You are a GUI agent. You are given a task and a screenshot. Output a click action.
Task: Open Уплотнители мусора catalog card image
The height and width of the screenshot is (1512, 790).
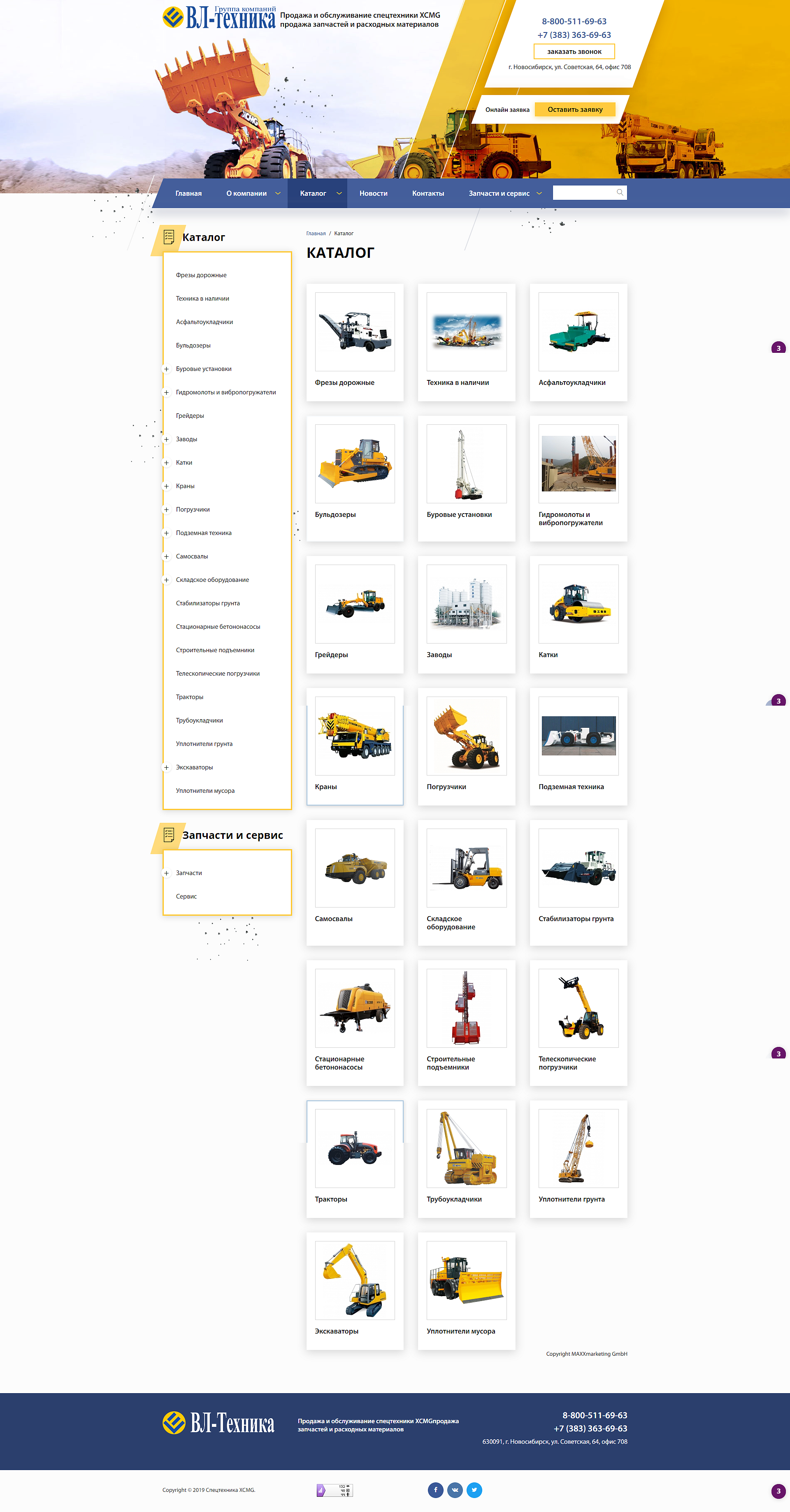(466, 1280)
